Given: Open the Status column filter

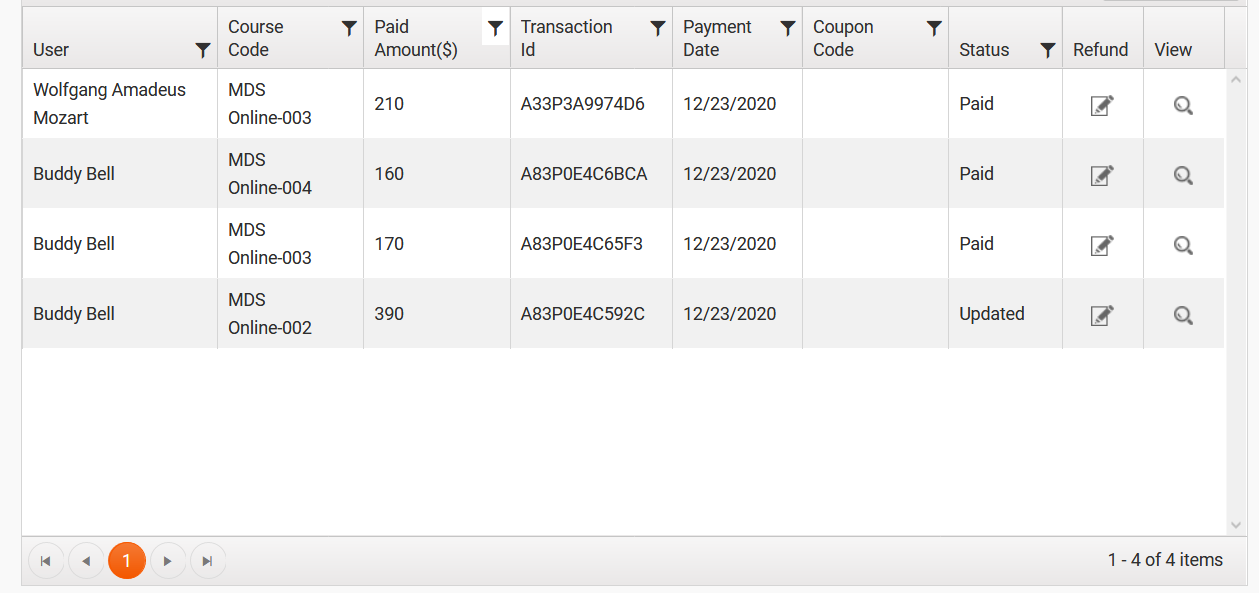Looking at the screenshot, I should [x=1047, y=50].
